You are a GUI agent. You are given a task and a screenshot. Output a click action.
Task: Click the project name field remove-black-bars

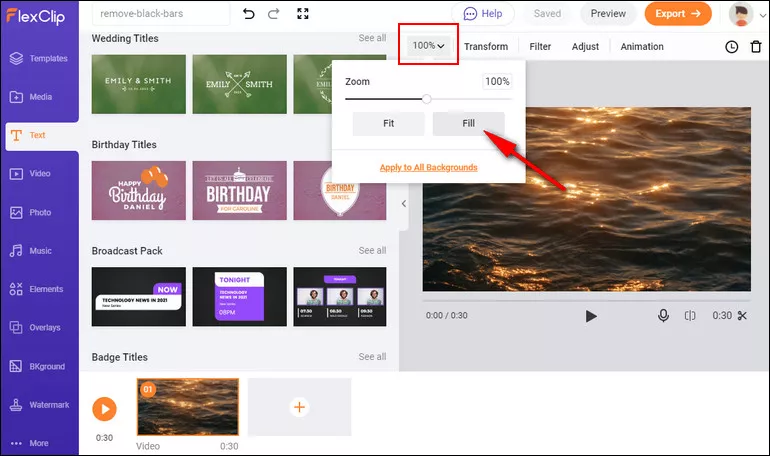(x=161, y=14)
